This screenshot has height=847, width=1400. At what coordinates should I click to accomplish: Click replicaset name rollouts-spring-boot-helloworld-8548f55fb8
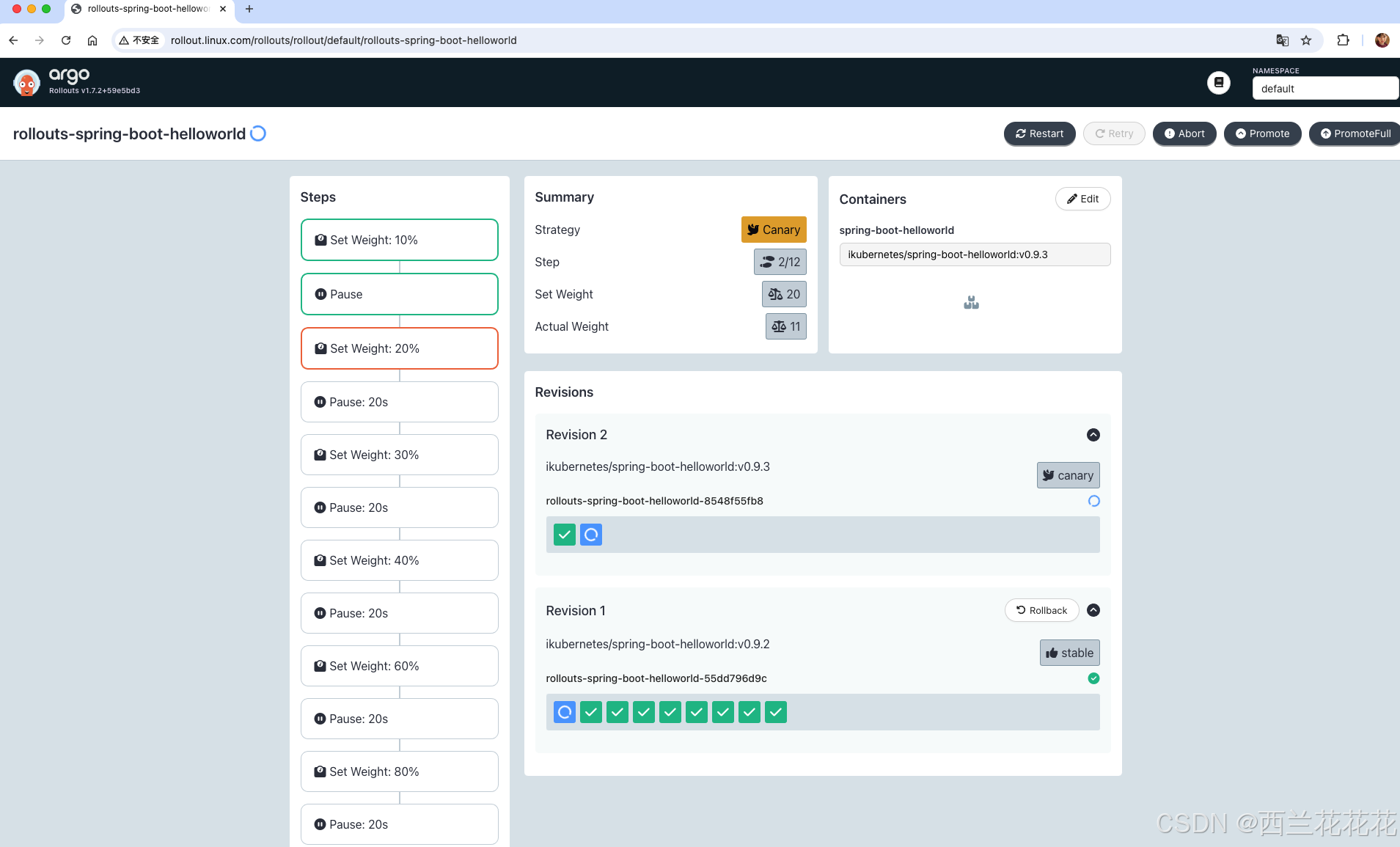654,501
